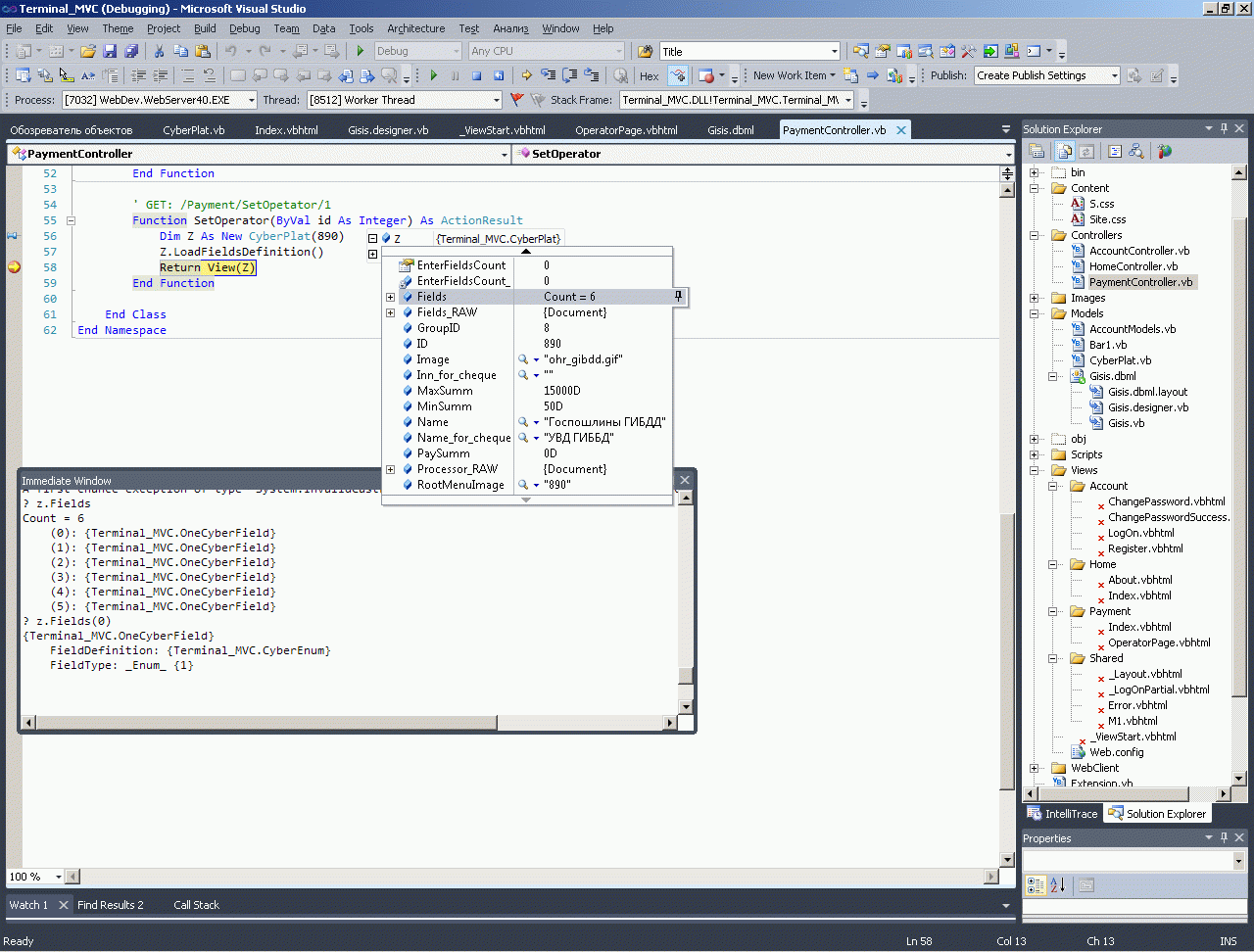Screen dimensions: 1254x952
Task: Open the Call Stack panel tab
Action: [196, 905]
